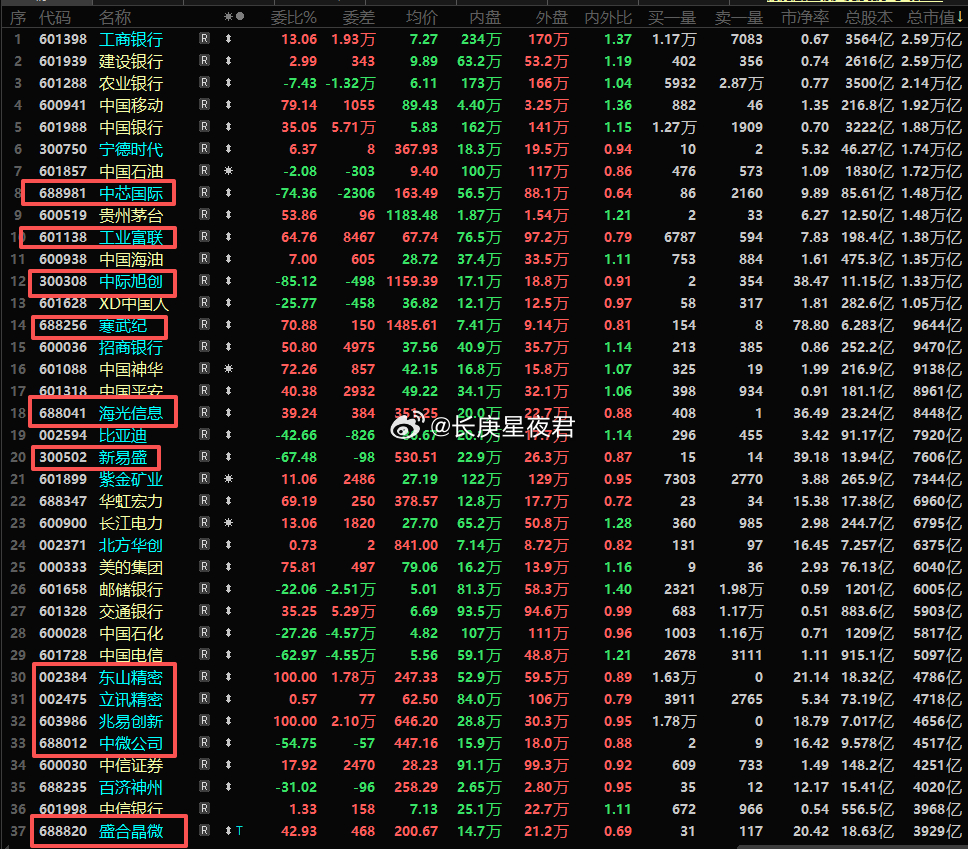Click the star-dot marker column header
968x849 pixels.
234,17
